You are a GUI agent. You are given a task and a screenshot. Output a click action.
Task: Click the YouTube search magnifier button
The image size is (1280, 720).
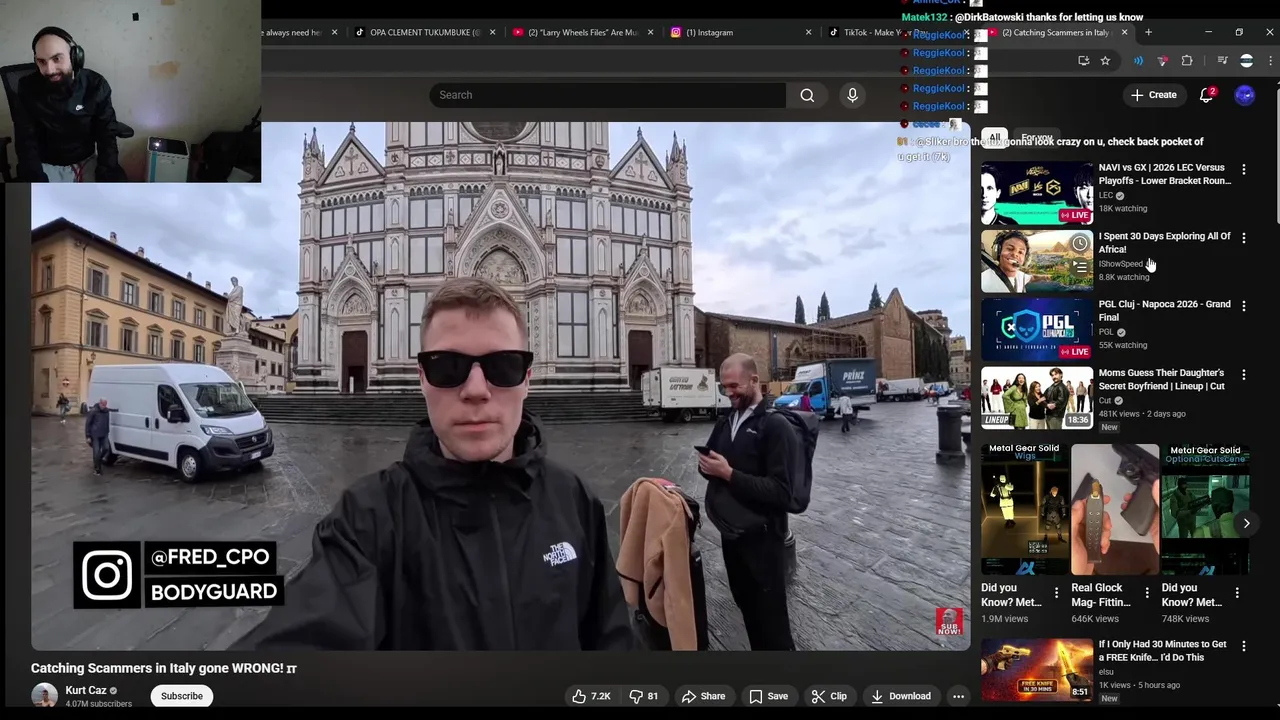tap(807, 95)
